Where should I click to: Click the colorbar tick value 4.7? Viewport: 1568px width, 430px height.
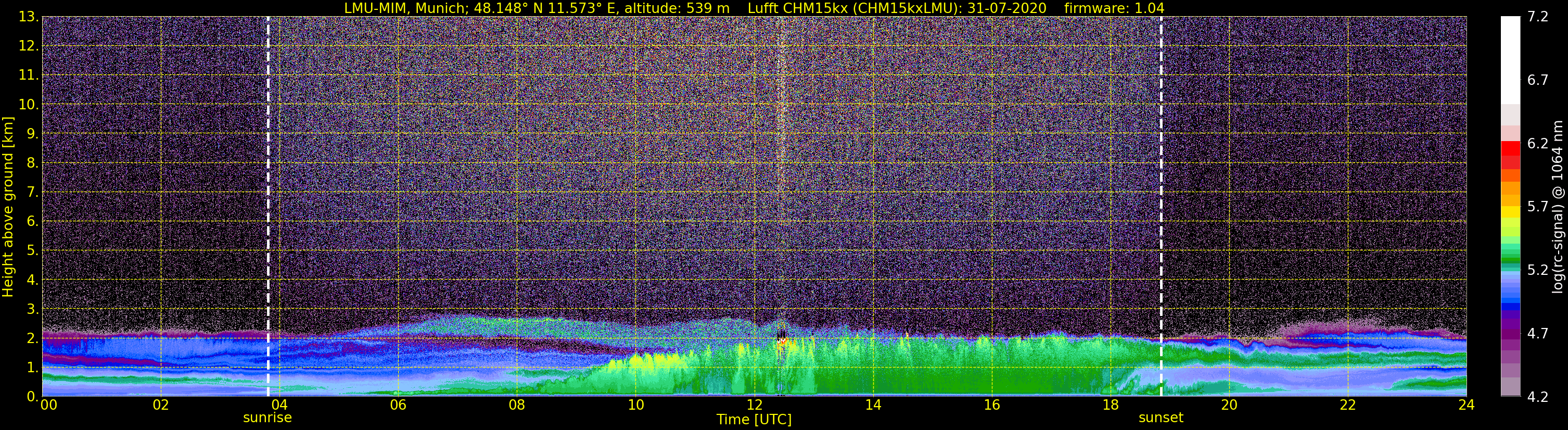[x=1538, y=333]
